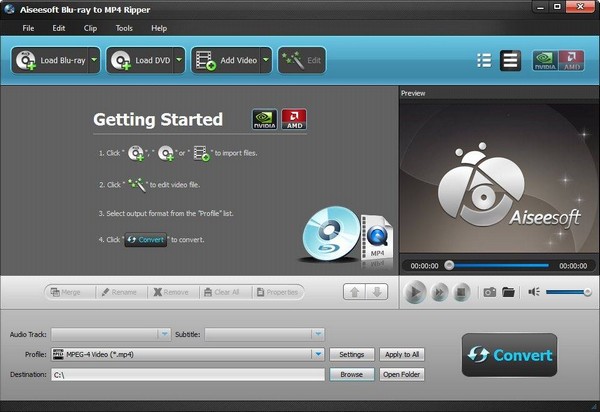This screenshot has width=600, height=412.
Task: Open the Profile format dropdown
Action: click(318, 354)
